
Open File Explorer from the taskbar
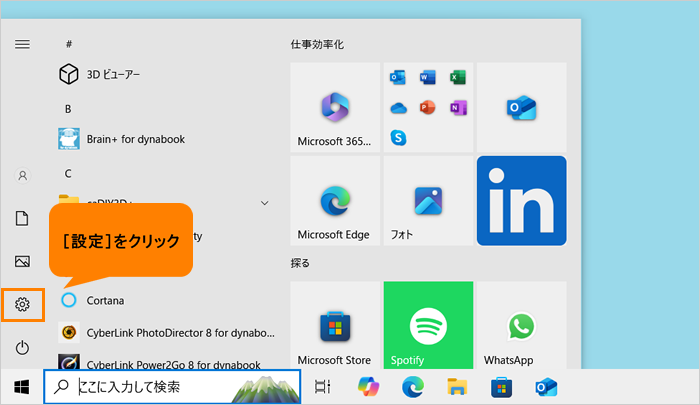tap(457, 387)
